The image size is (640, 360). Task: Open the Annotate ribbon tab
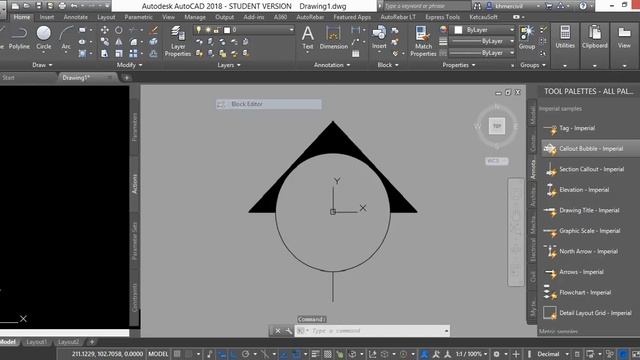[76, 17]
